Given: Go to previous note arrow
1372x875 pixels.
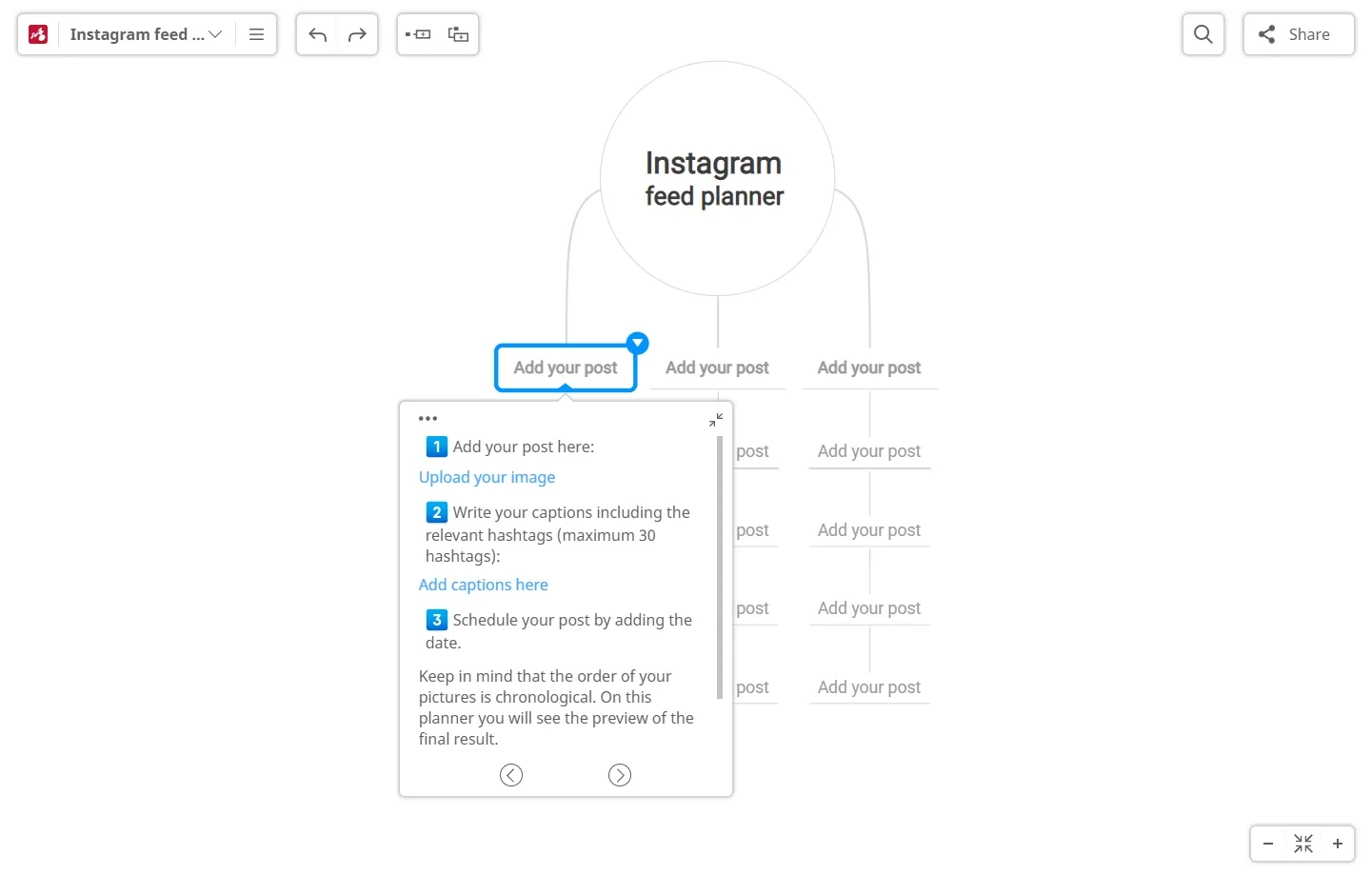Looking at the screenshot, I should pos(511,775).
